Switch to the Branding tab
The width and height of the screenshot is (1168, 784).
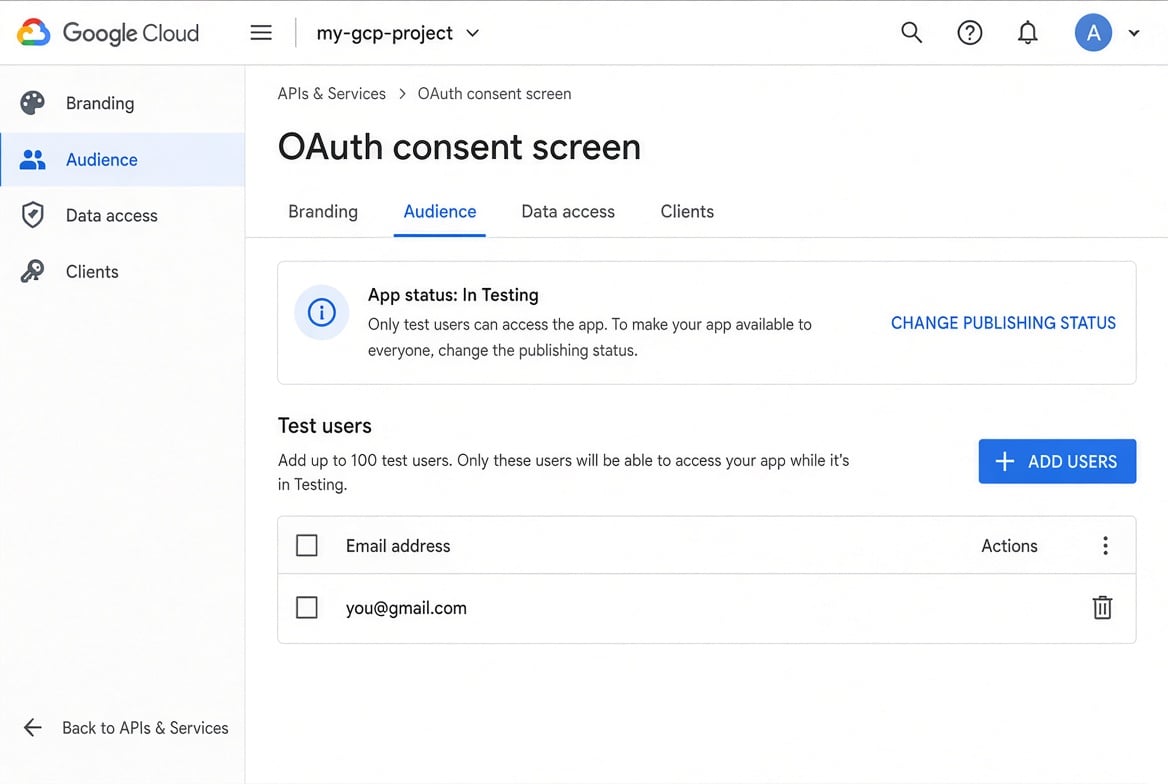pos(323,212)
